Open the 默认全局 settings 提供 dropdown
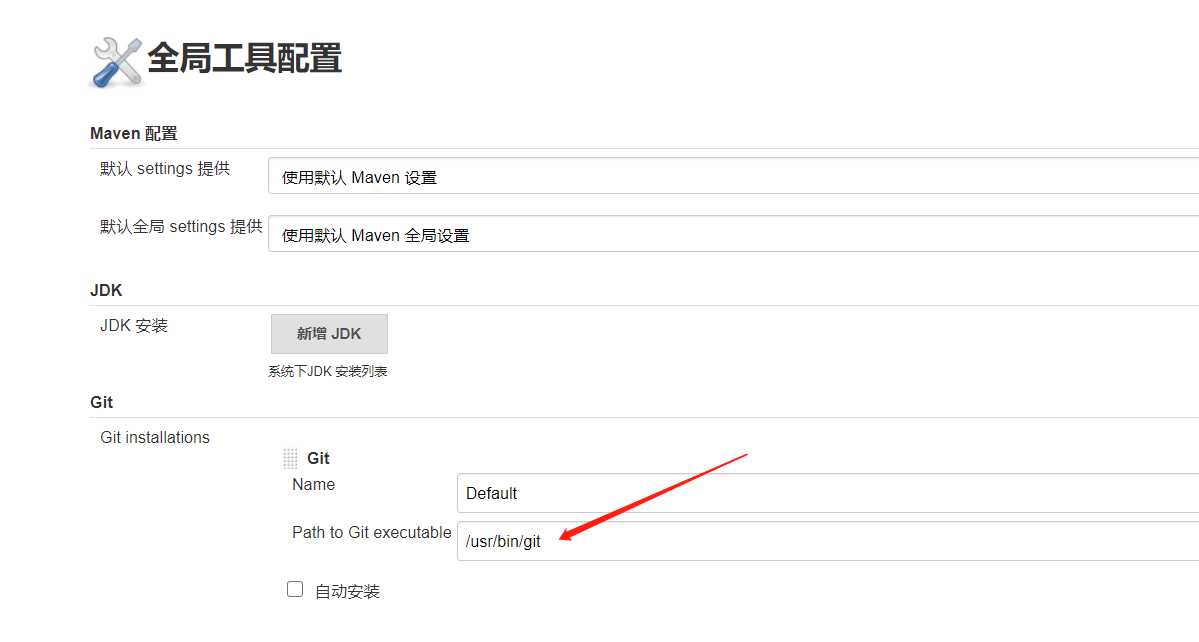Screen dimensions: 1199x642 pyautogui.click(x=733, y=234)
